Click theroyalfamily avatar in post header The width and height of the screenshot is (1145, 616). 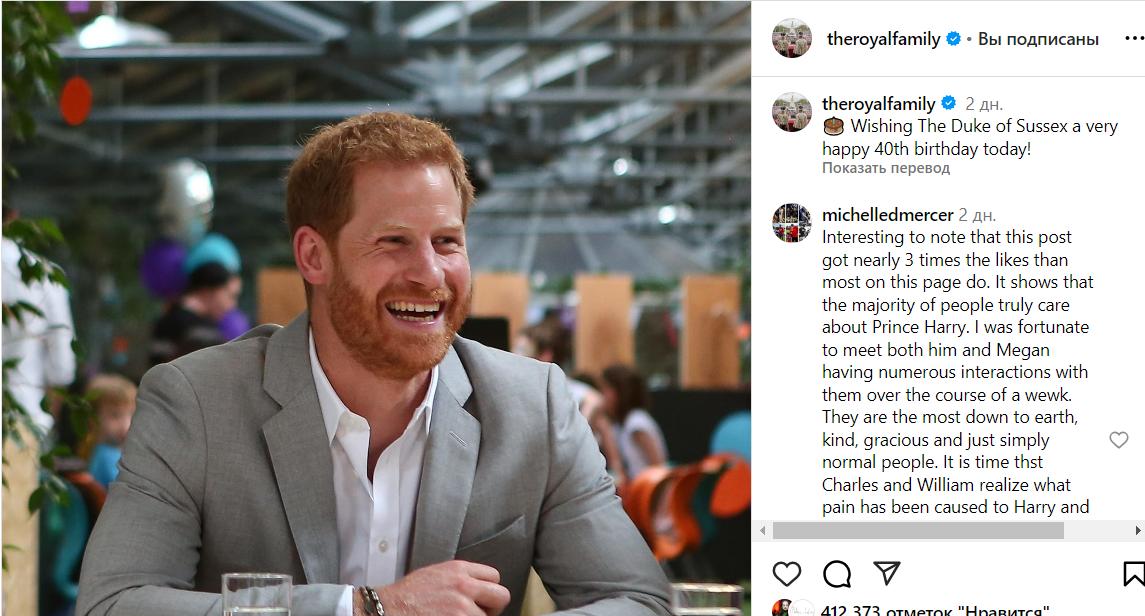click(x=792, y=39)
